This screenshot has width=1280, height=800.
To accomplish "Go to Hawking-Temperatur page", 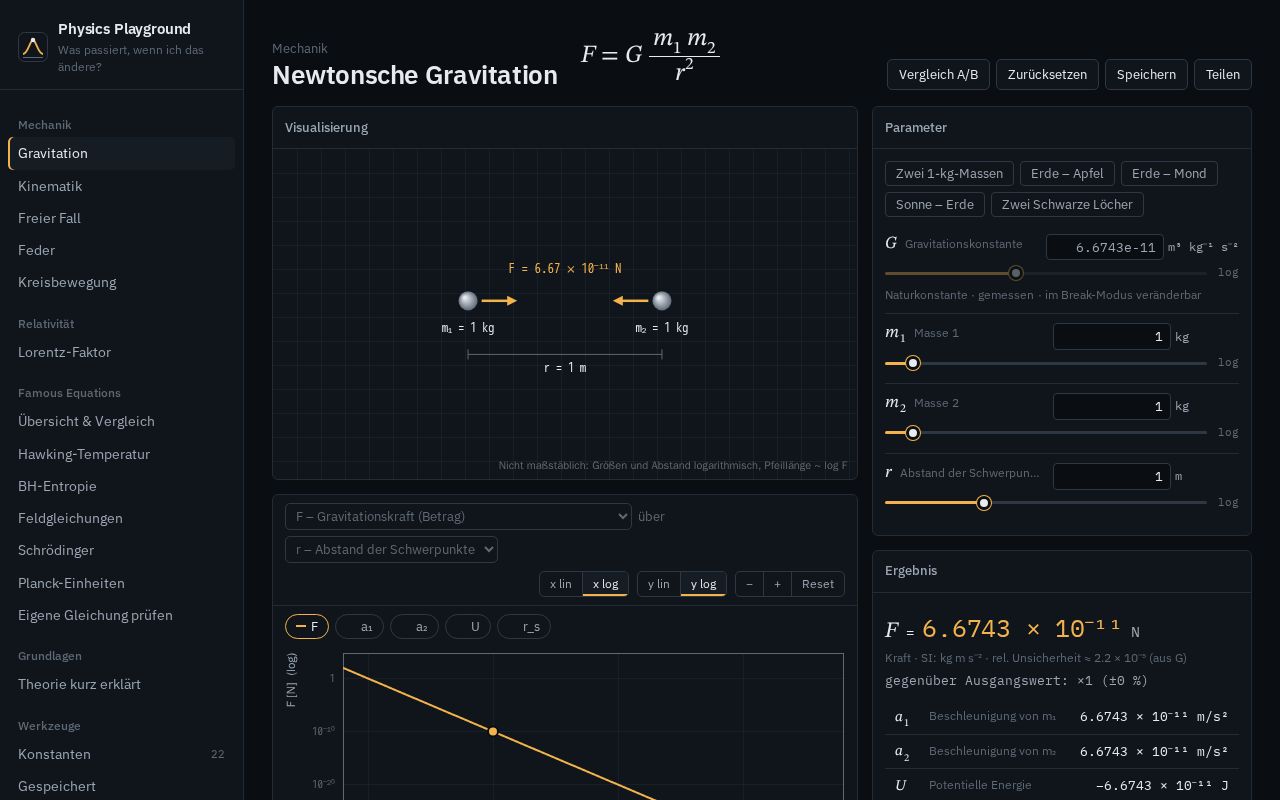I will point(122,454).
